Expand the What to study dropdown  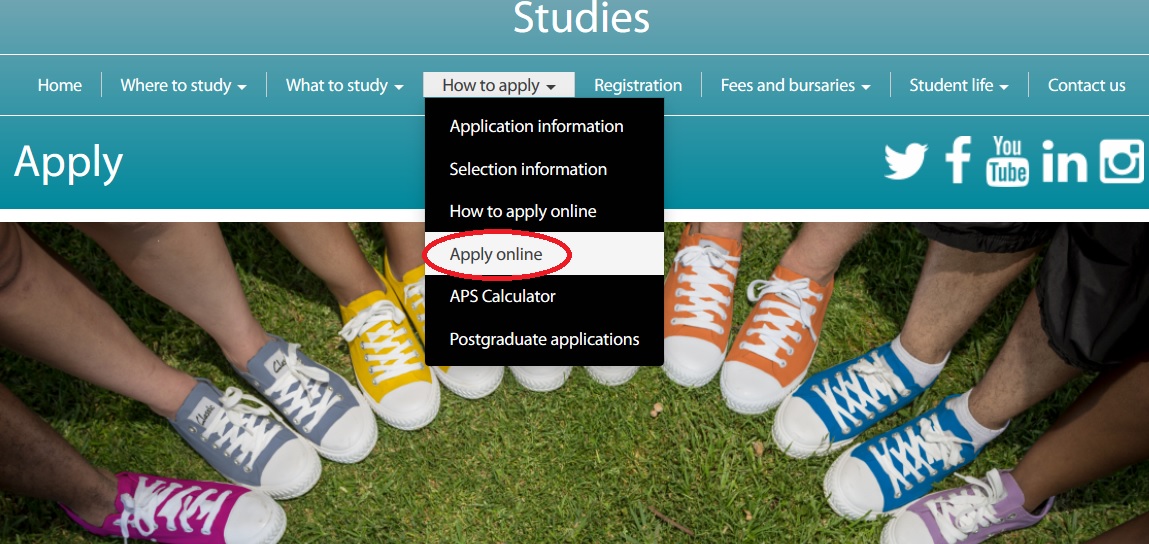(x=344, y=86)
